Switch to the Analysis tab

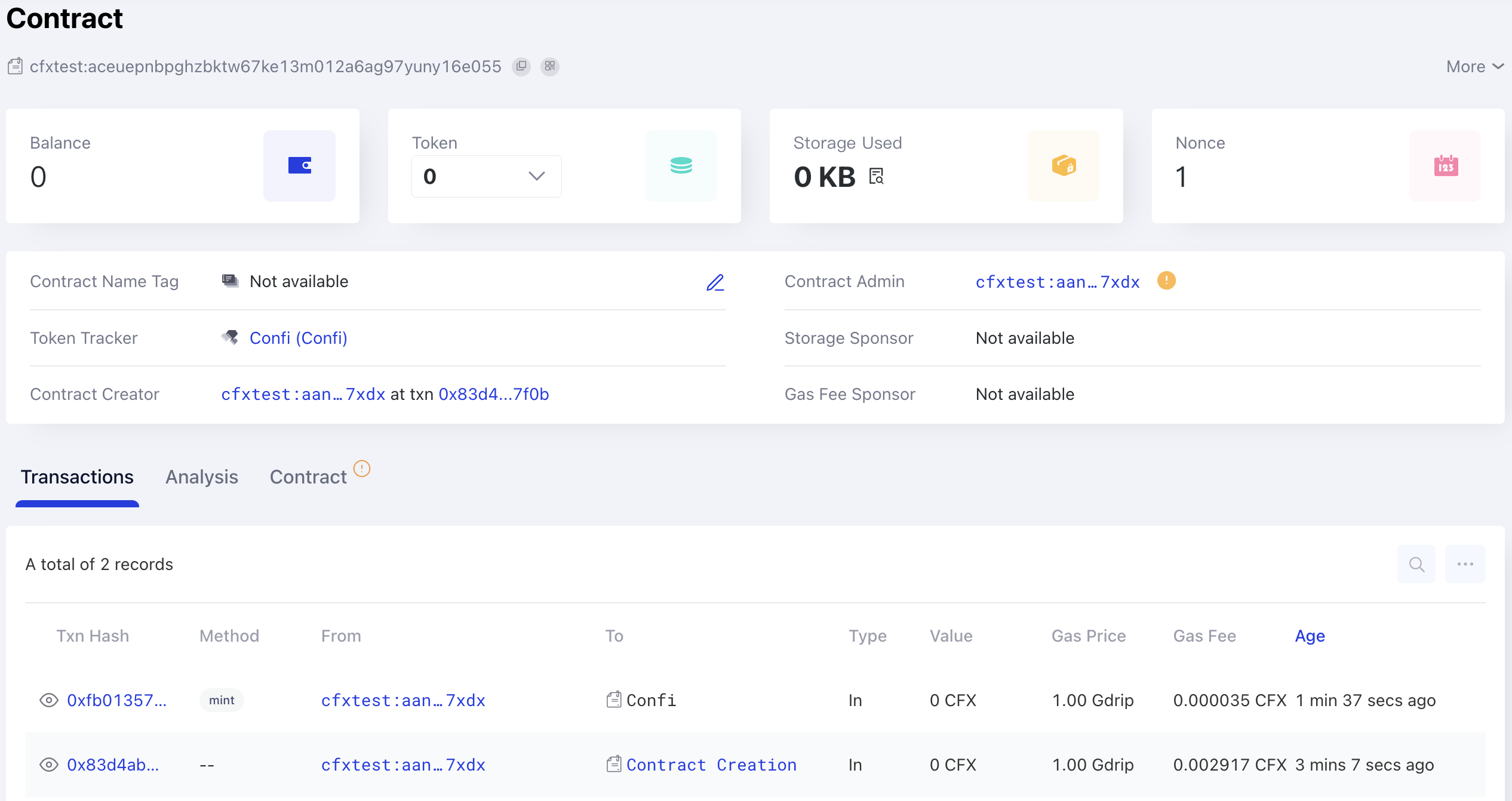tap(201, 476)
